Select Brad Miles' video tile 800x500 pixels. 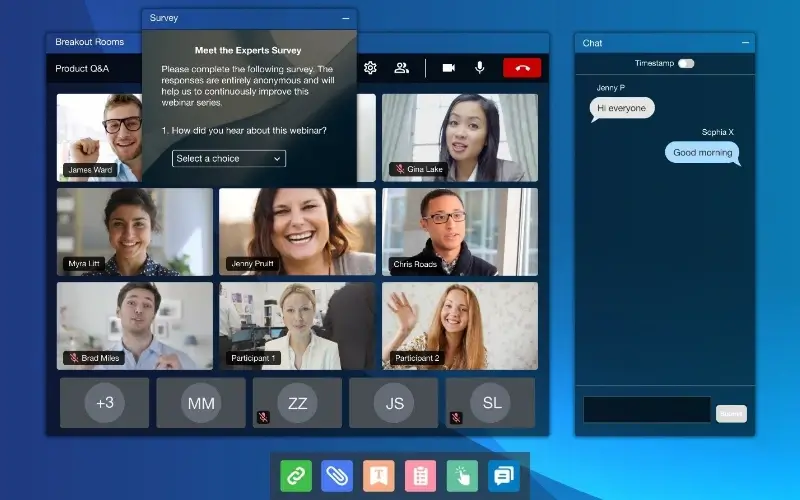[135, 326]
